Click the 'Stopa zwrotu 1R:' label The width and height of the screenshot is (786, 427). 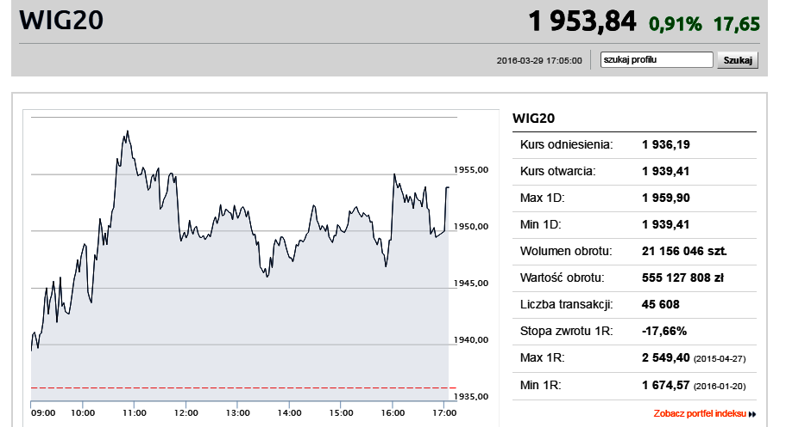[x=566, y=331]
